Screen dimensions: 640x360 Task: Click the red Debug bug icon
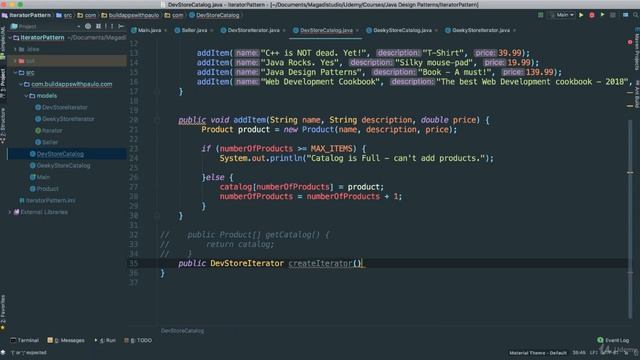pyautogui.click(x=592, y=15)
